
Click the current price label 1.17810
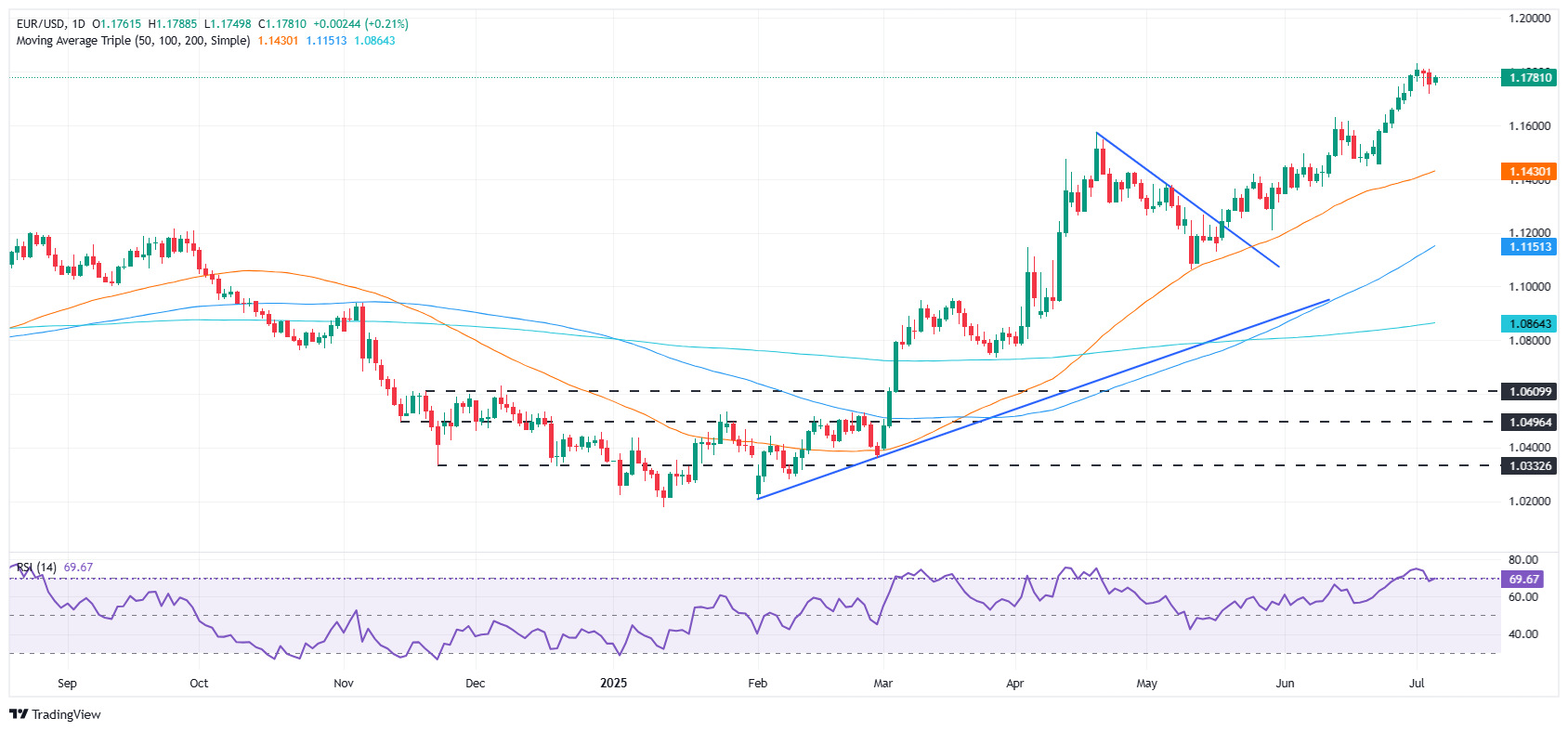1528,78
